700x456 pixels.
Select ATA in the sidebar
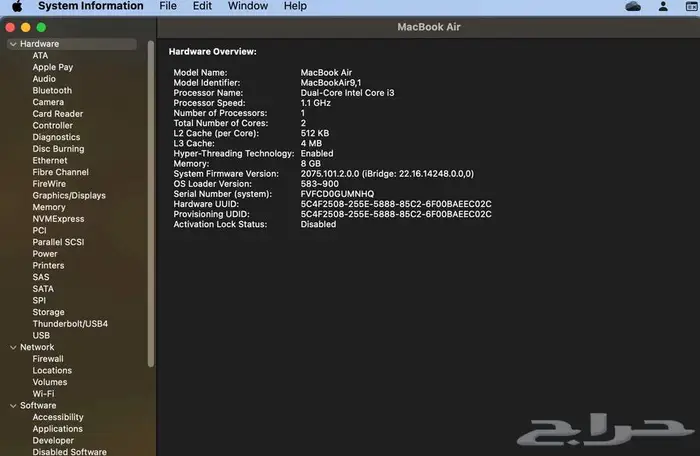(40, 55)
